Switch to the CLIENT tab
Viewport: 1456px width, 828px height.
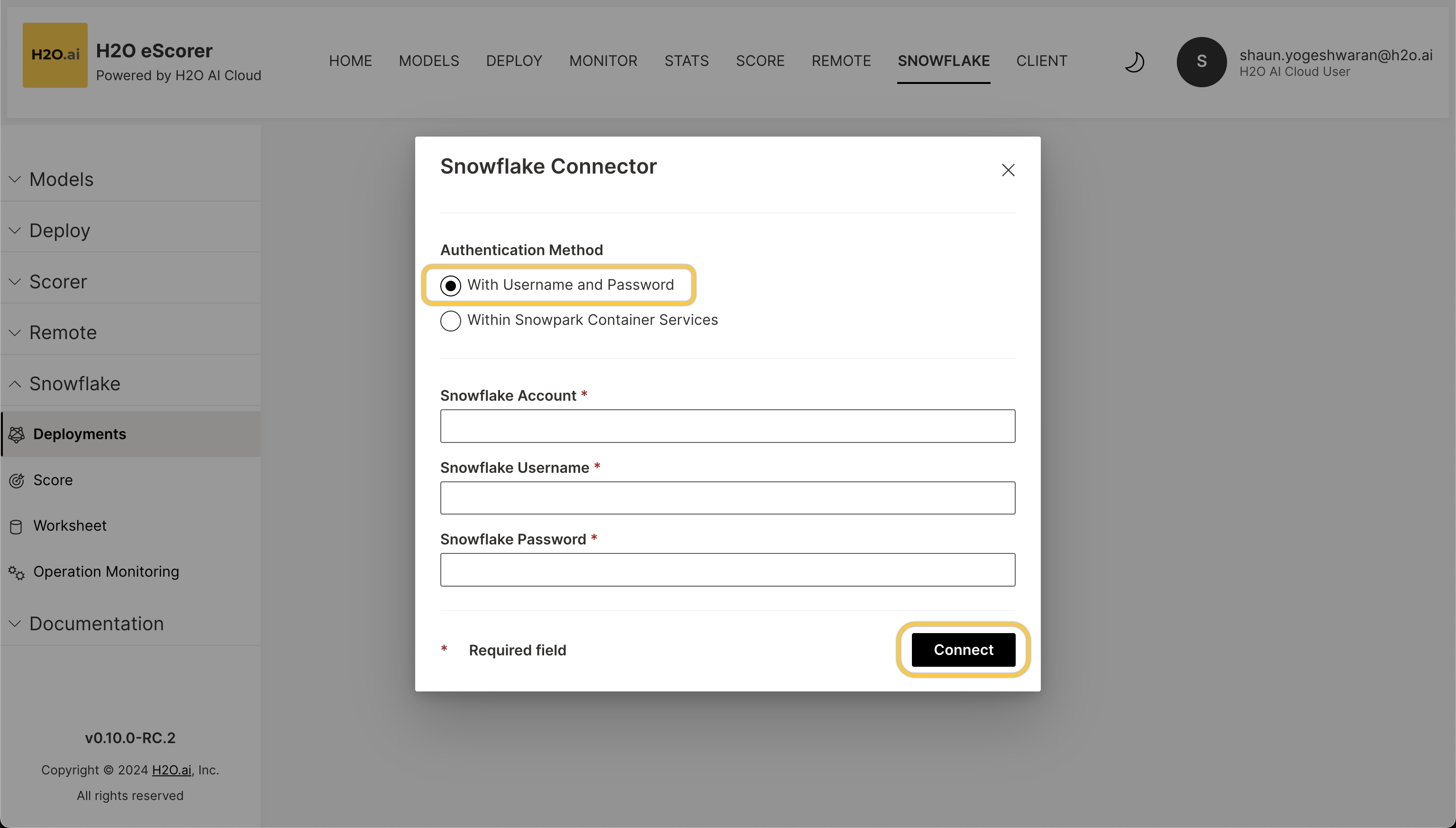click(x=1041, y=61)
